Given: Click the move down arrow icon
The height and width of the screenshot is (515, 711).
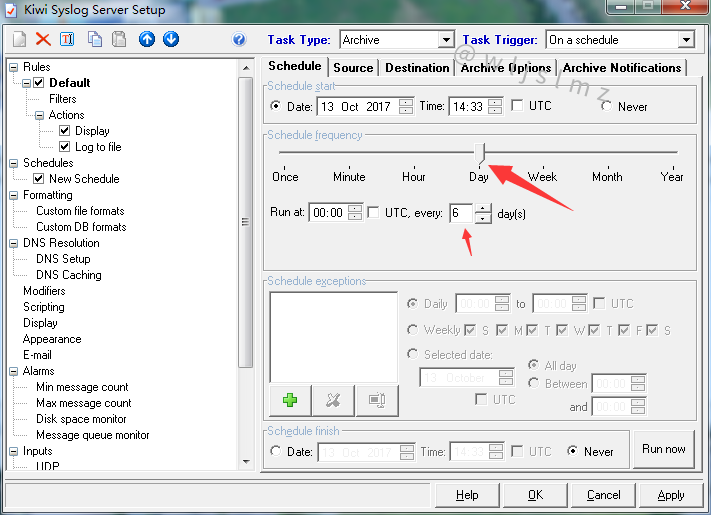Looking at the screenshot, I should coord(171,40).
